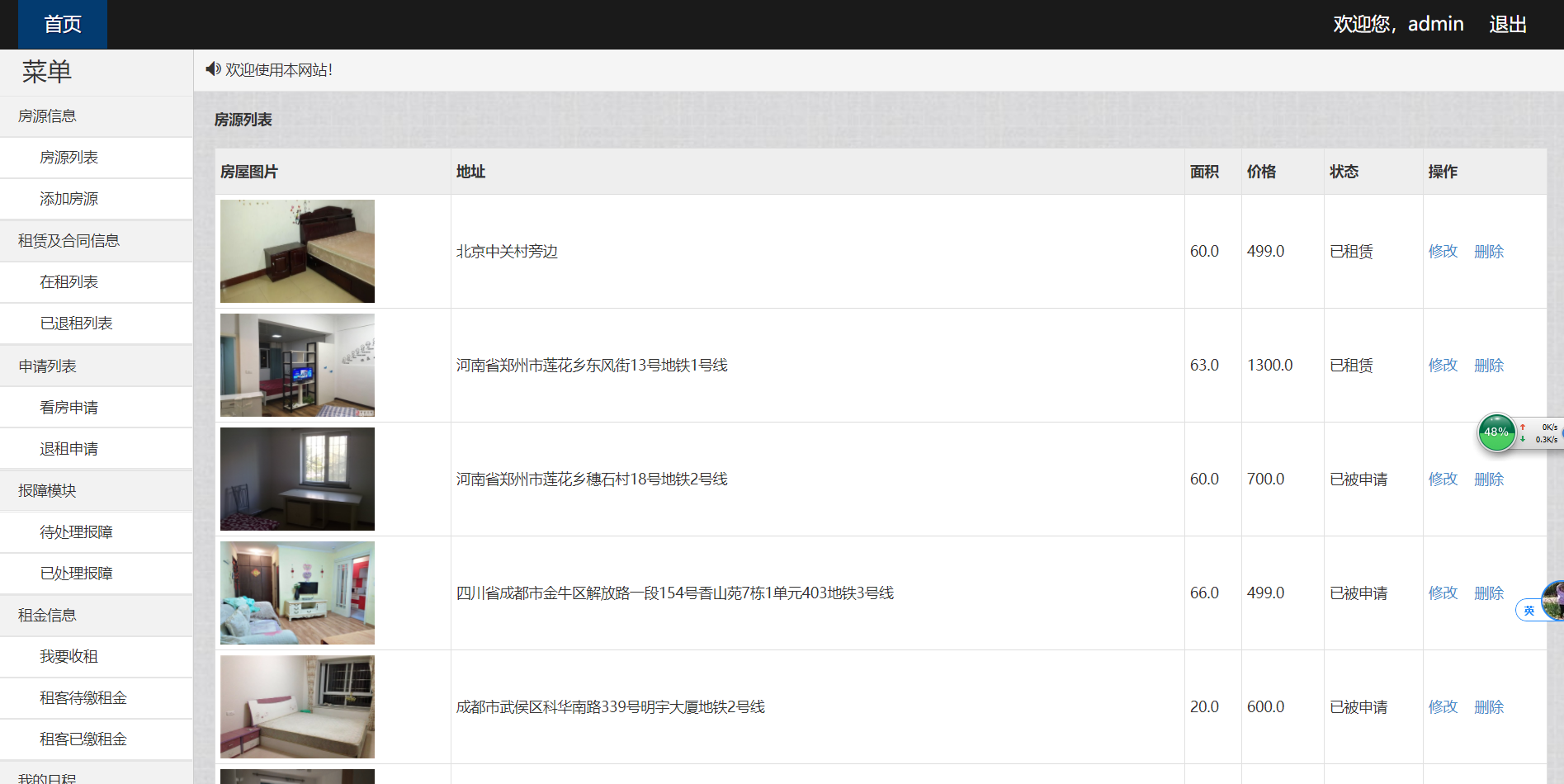Viewport: 1564px width, 784px height.
Task: Click the area value 63.0
Action: click(1204, 366)
